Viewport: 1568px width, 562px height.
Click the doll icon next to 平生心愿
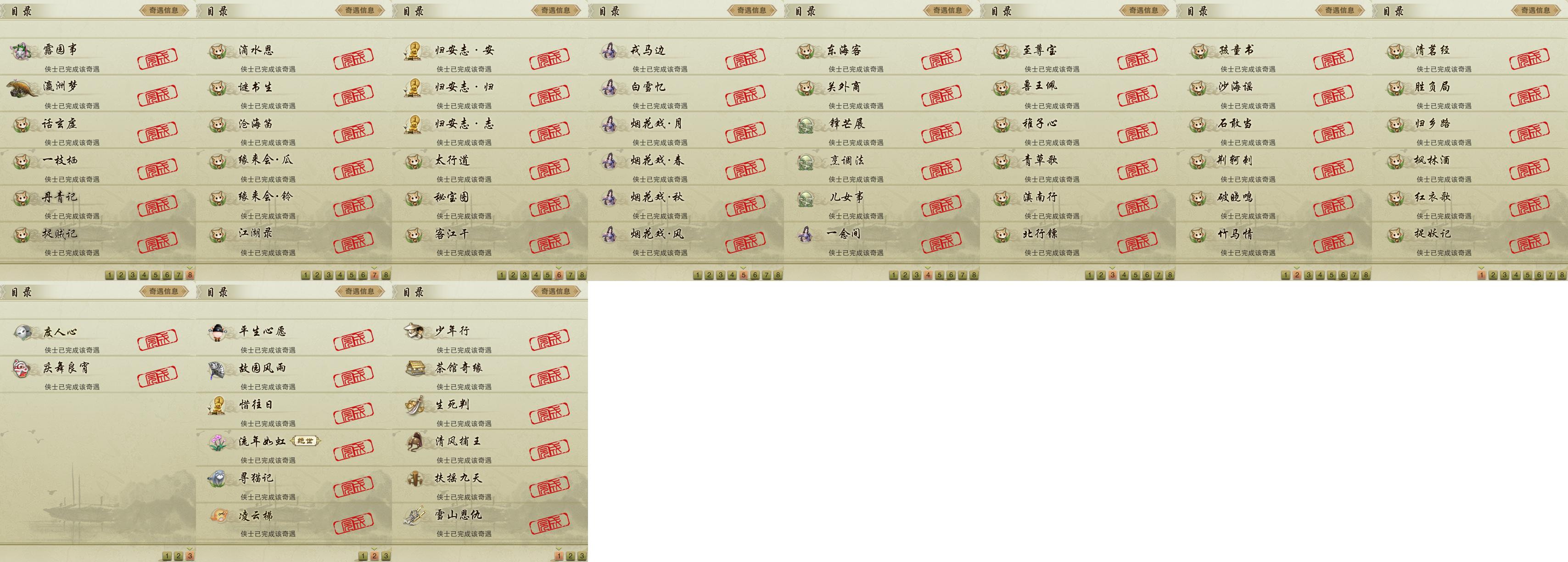point(217,332)
